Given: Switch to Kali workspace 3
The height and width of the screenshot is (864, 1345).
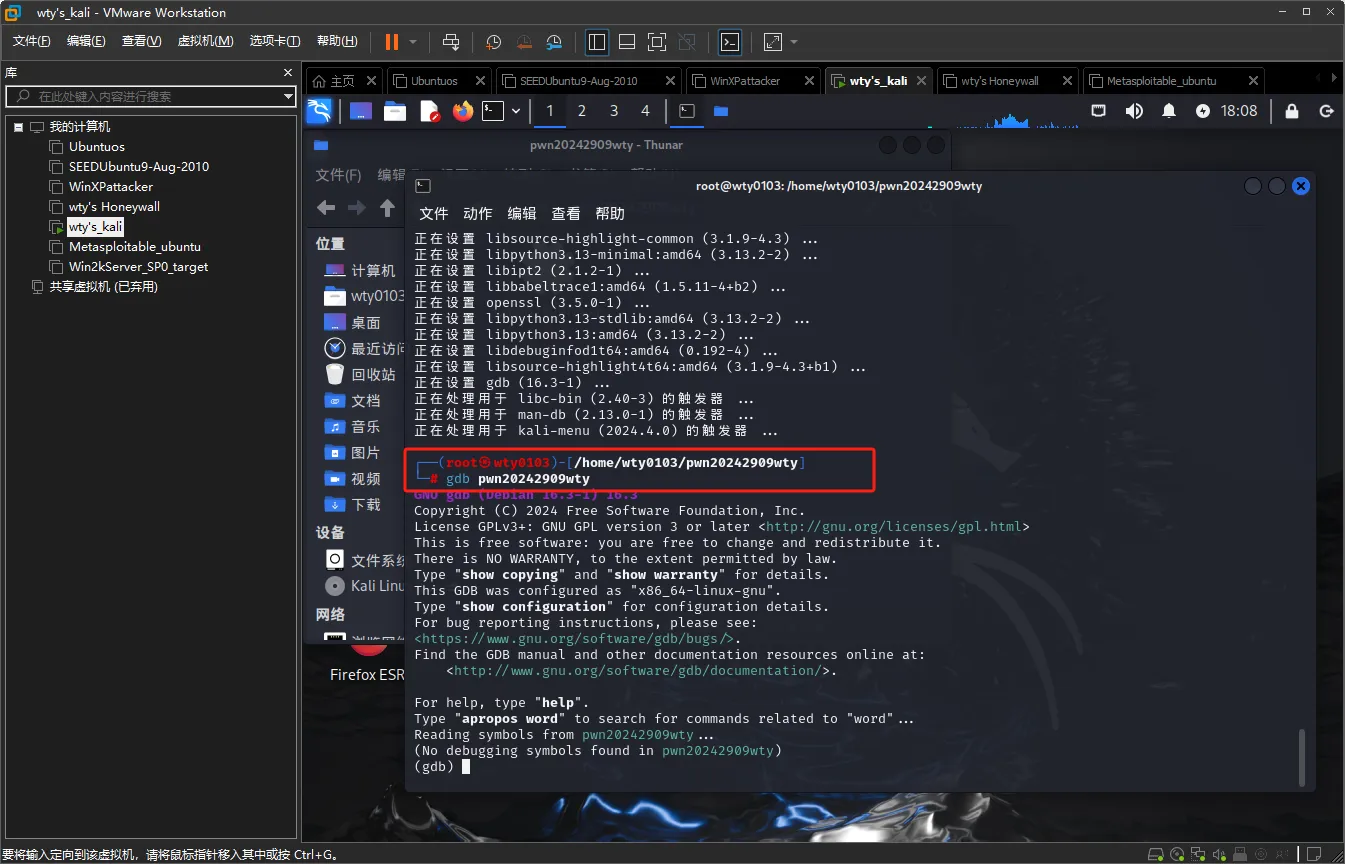Looking at the screenshot, I should pos(614,111).
